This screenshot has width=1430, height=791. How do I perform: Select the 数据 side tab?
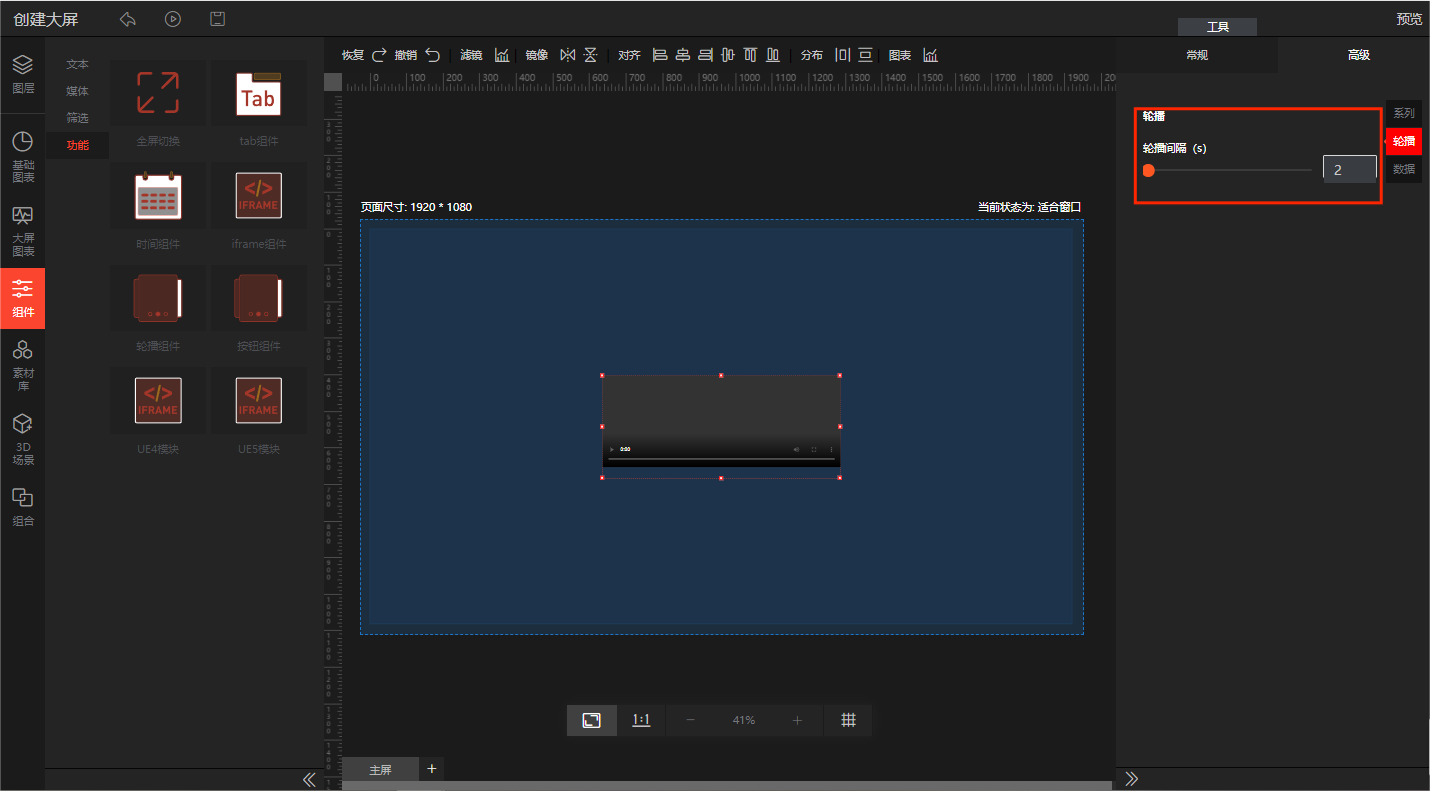pos(1404,169)
